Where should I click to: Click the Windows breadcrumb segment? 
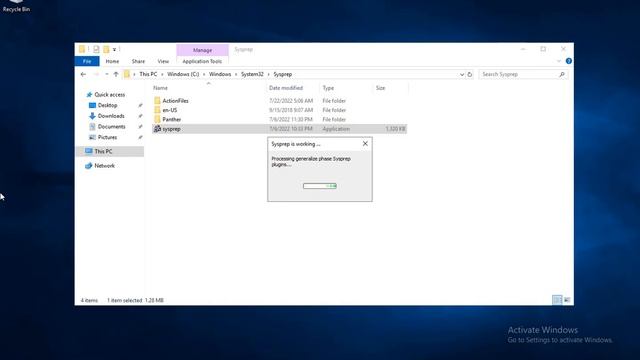coord(220,74)
